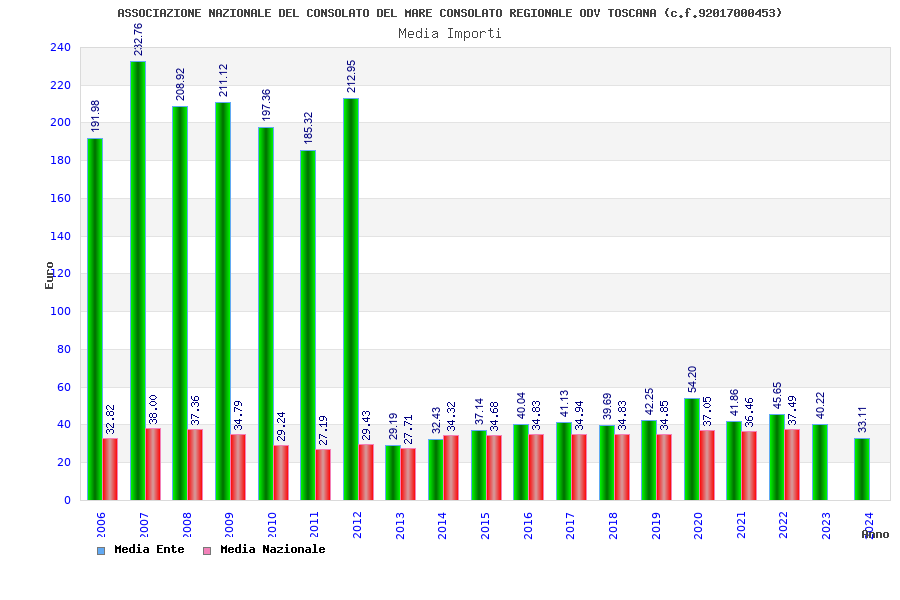Click the 2010 green bar valued 197.36
This screenshot has height=600, width=900.
click(266, 314)
